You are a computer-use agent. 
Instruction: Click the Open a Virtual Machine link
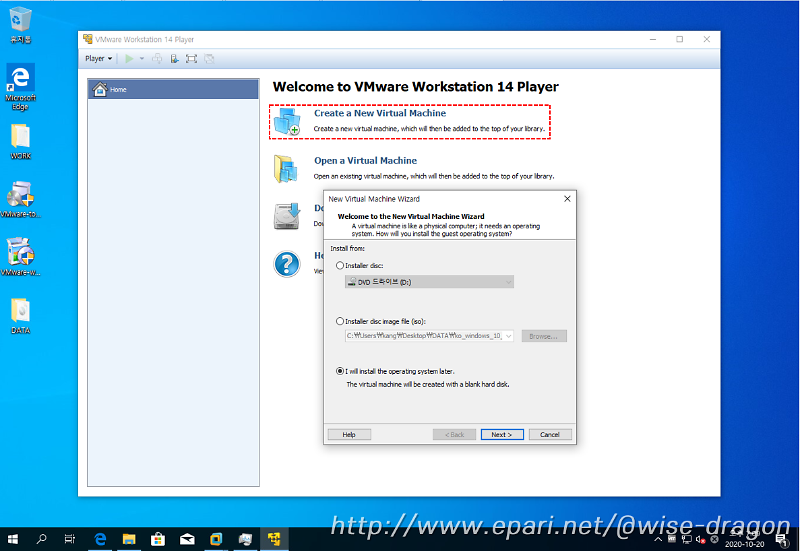(x=365, y=161)
